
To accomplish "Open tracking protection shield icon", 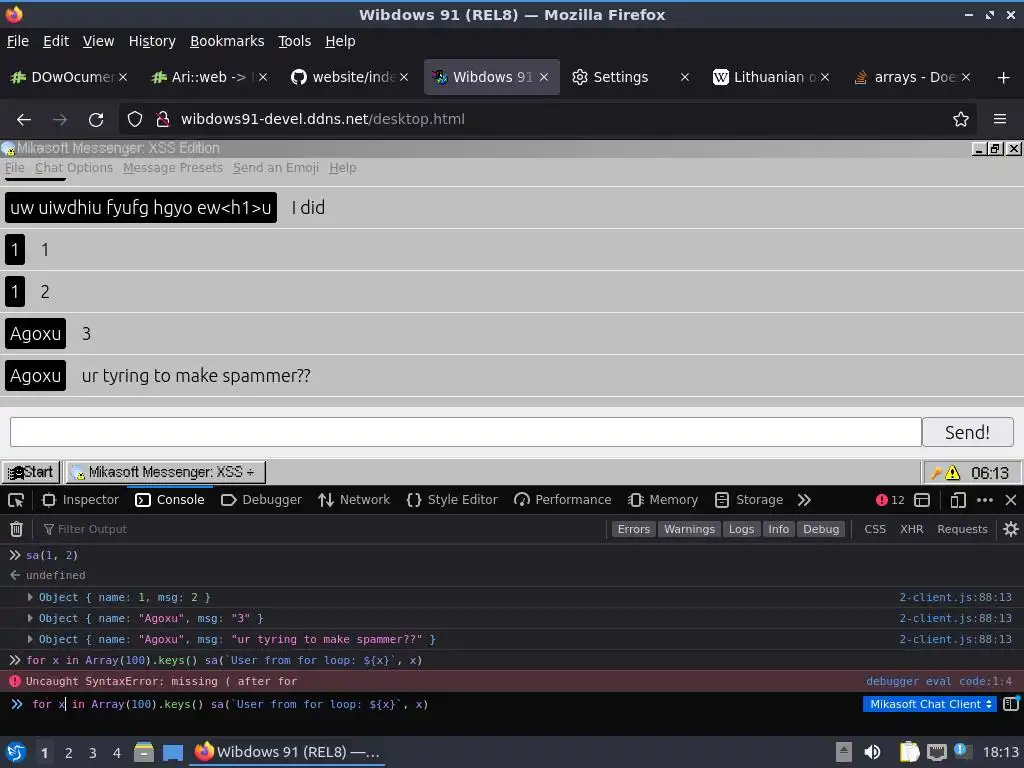I will pyautogui.click(x=135, y=120).
